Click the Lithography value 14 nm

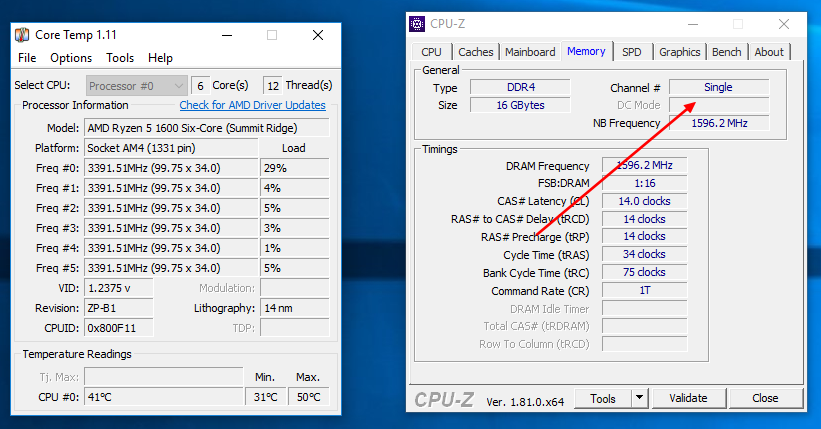tap(295, 308)
